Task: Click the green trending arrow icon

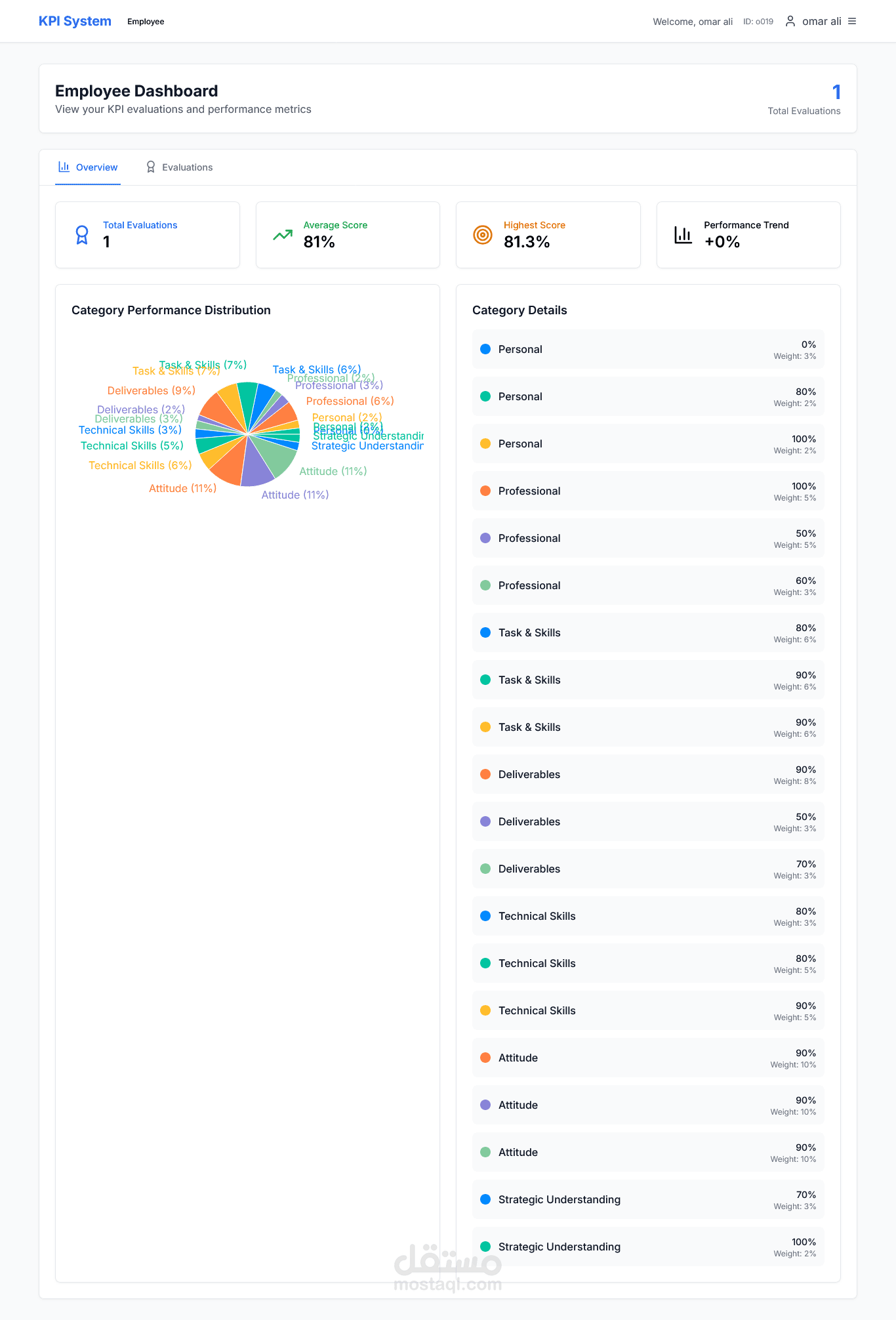Action: [x=283, y=235]
